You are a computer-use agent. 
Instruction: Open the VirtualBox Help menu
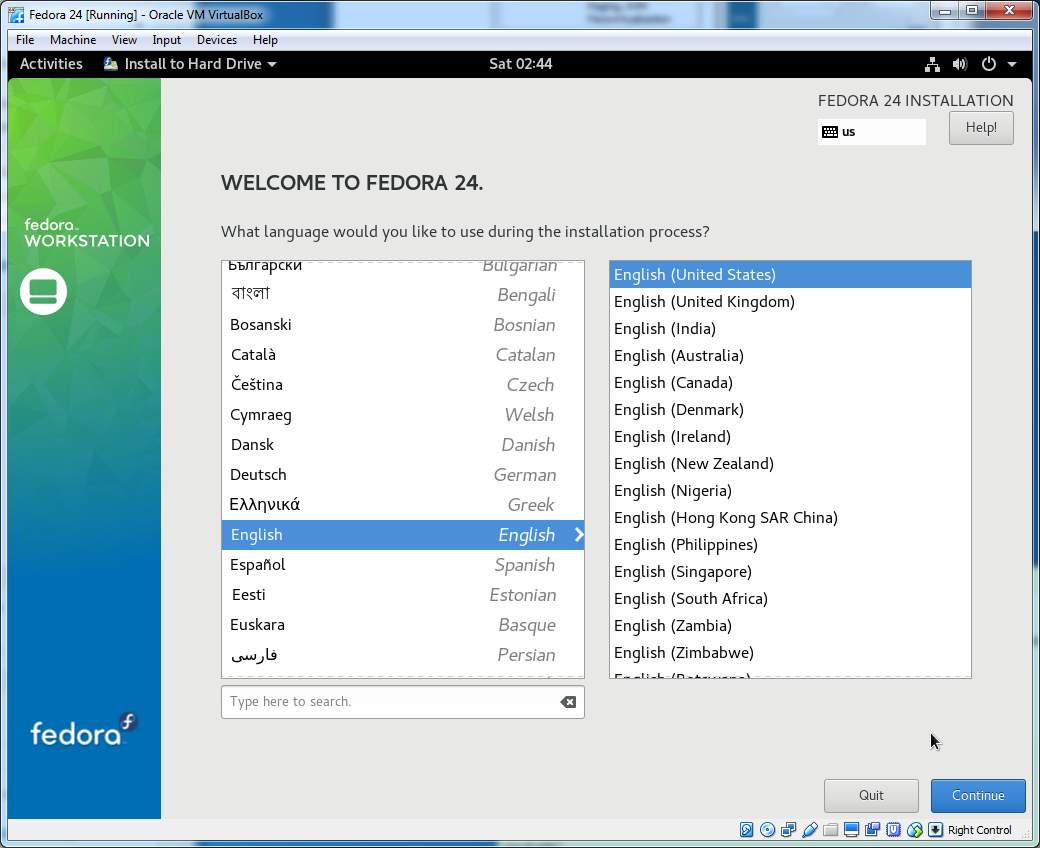(x=265, y=40)
